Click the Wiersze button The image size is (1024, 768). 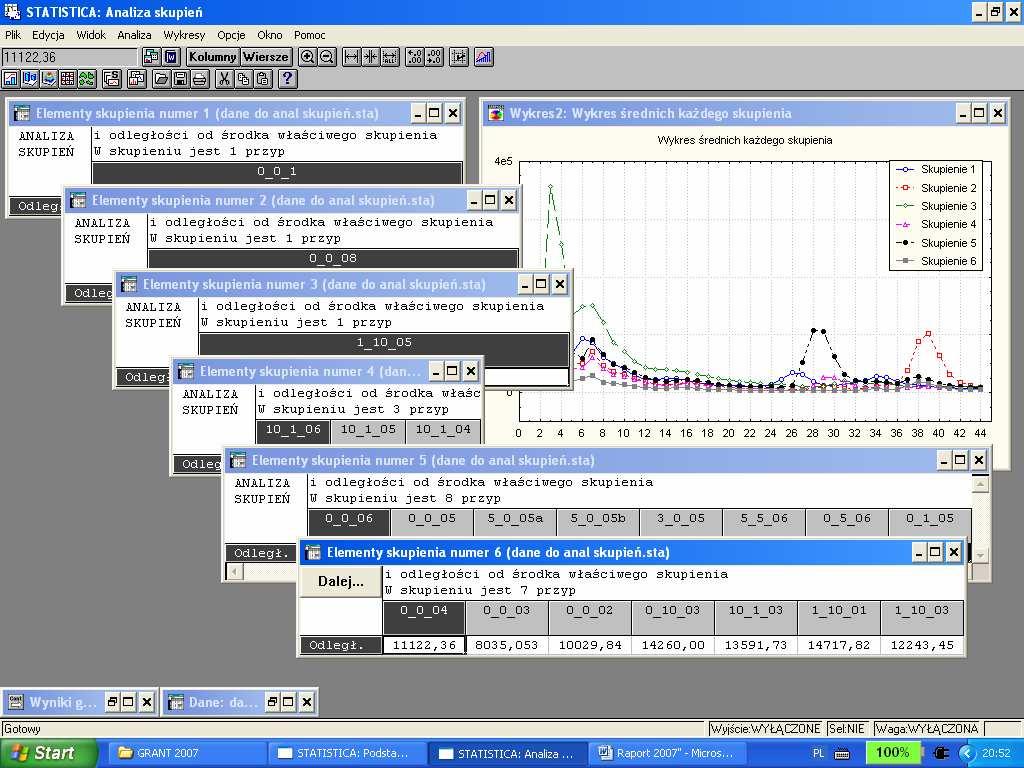[x=266, y=57]
